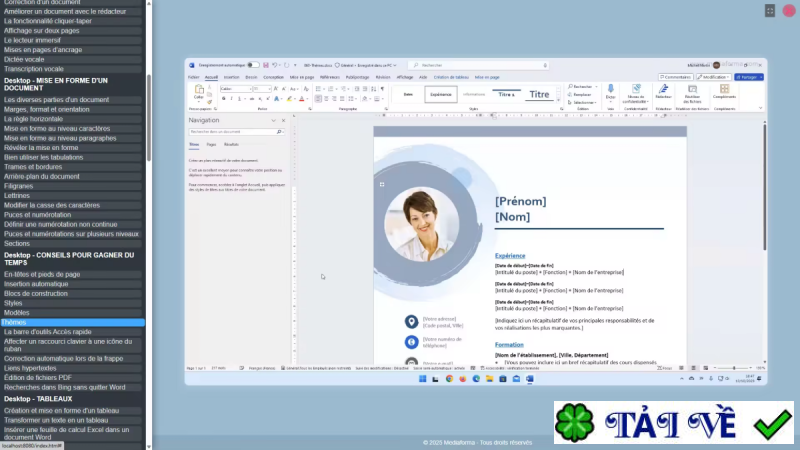Click the Dicter microphone icon
Viewport: 800px width, 450px height.
tap(611, 90)
